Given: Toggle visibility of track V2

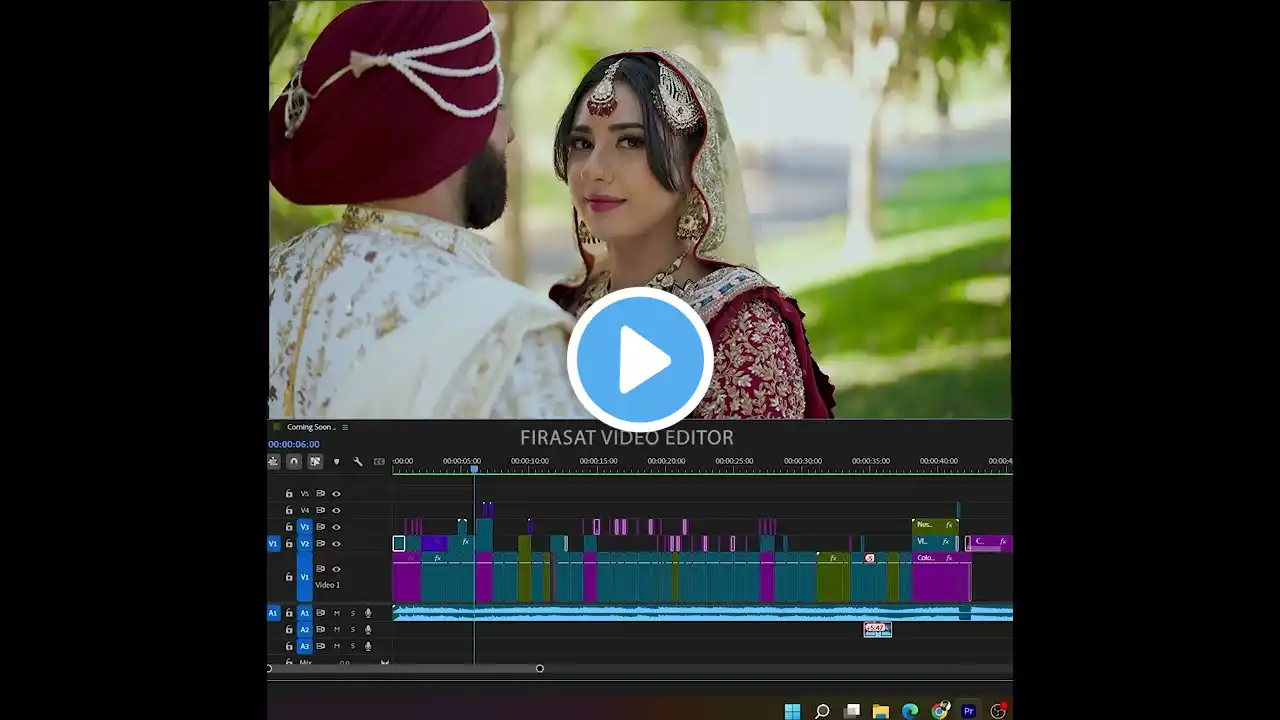Looking at the screenshot, I should pos(336,544).
